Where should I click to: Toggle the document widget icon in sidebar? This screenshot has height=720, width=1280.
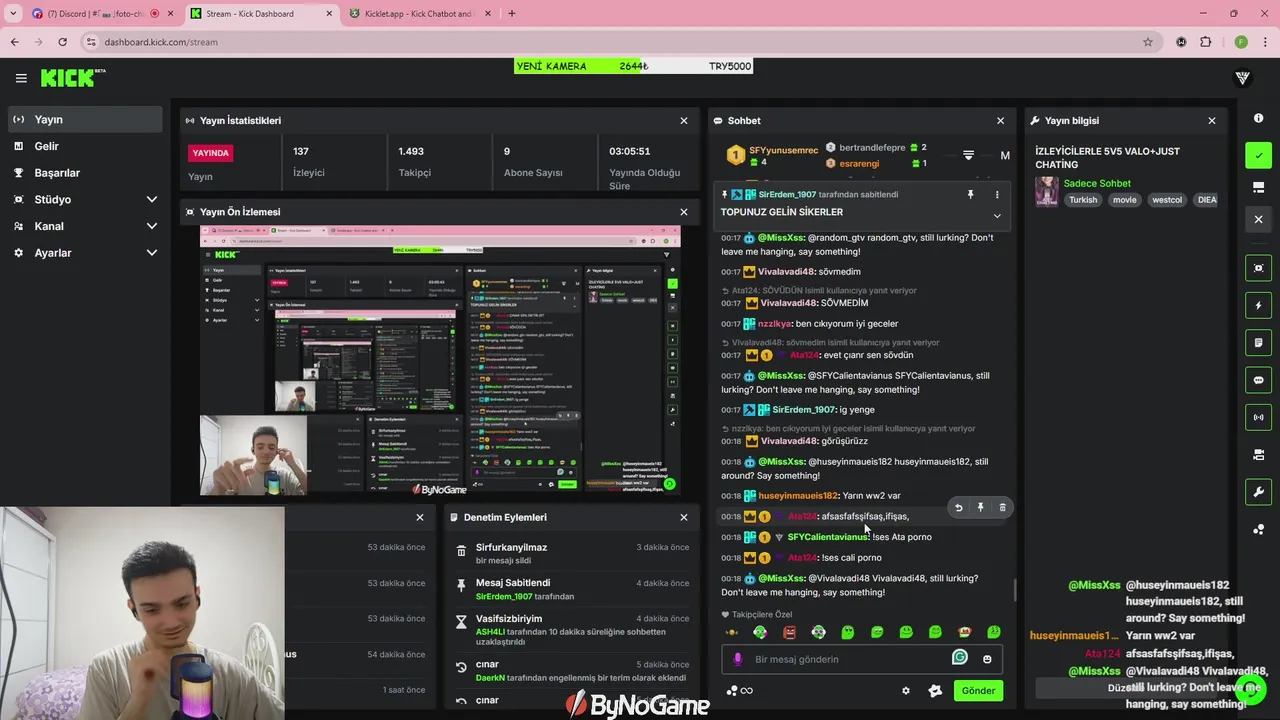point(1258,342)
